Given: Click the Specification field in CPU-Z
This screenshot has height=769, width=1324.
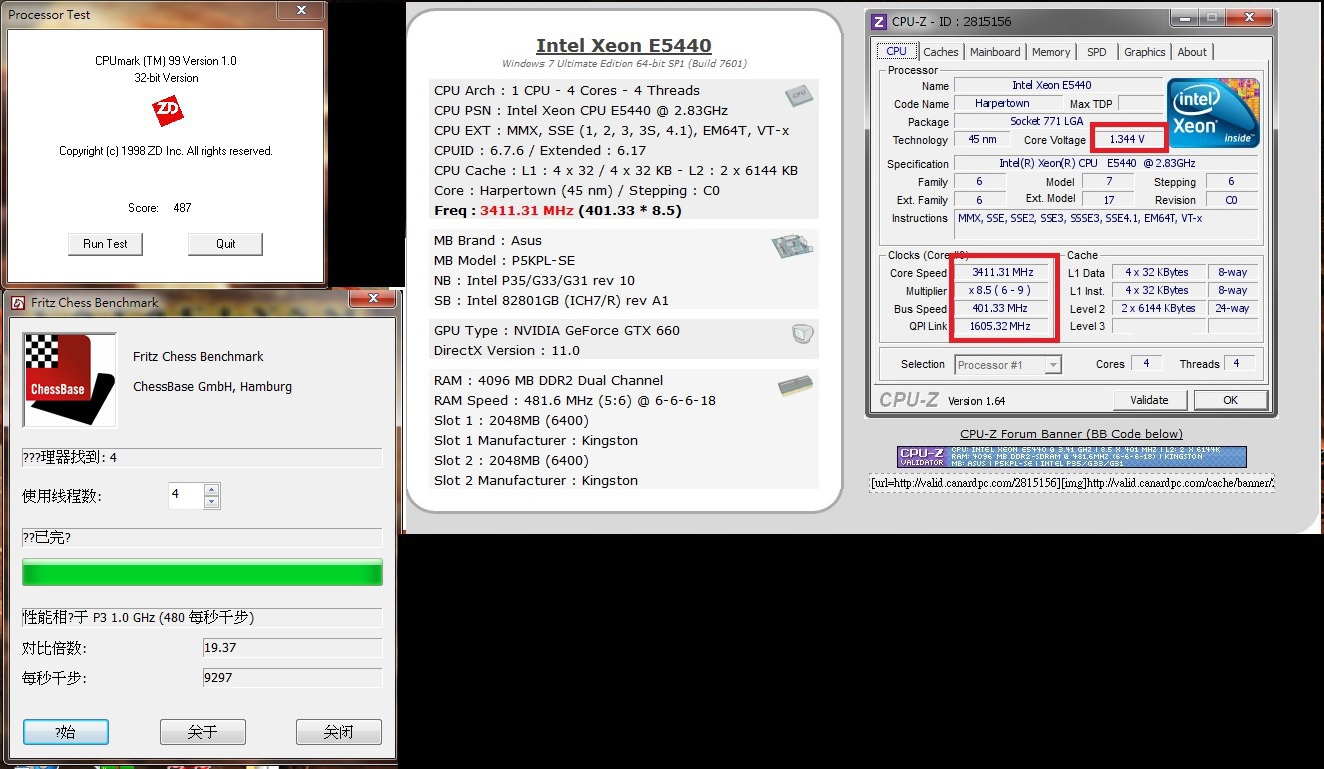Looking at the screenshot, I should 1106,163.
